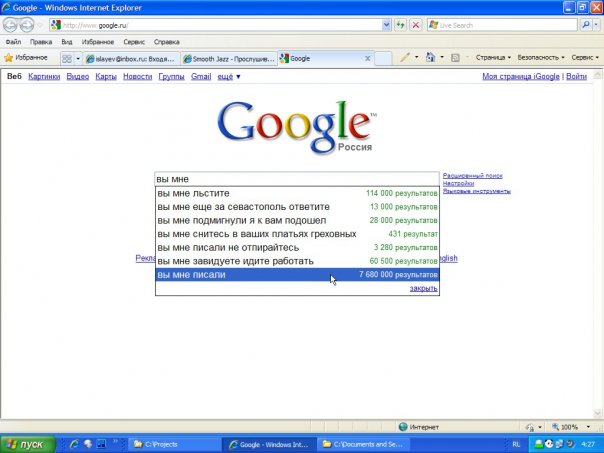Click the закрыть link in suggestions
This screenshot has height=453, width=604.
coord(423,288)
